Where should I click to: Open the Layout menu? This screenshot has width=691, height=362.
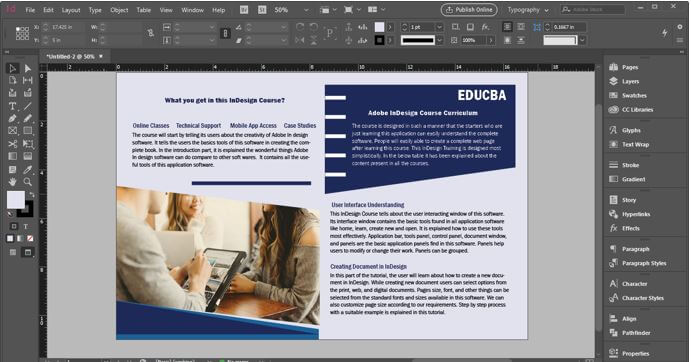(x=71, y=10)
